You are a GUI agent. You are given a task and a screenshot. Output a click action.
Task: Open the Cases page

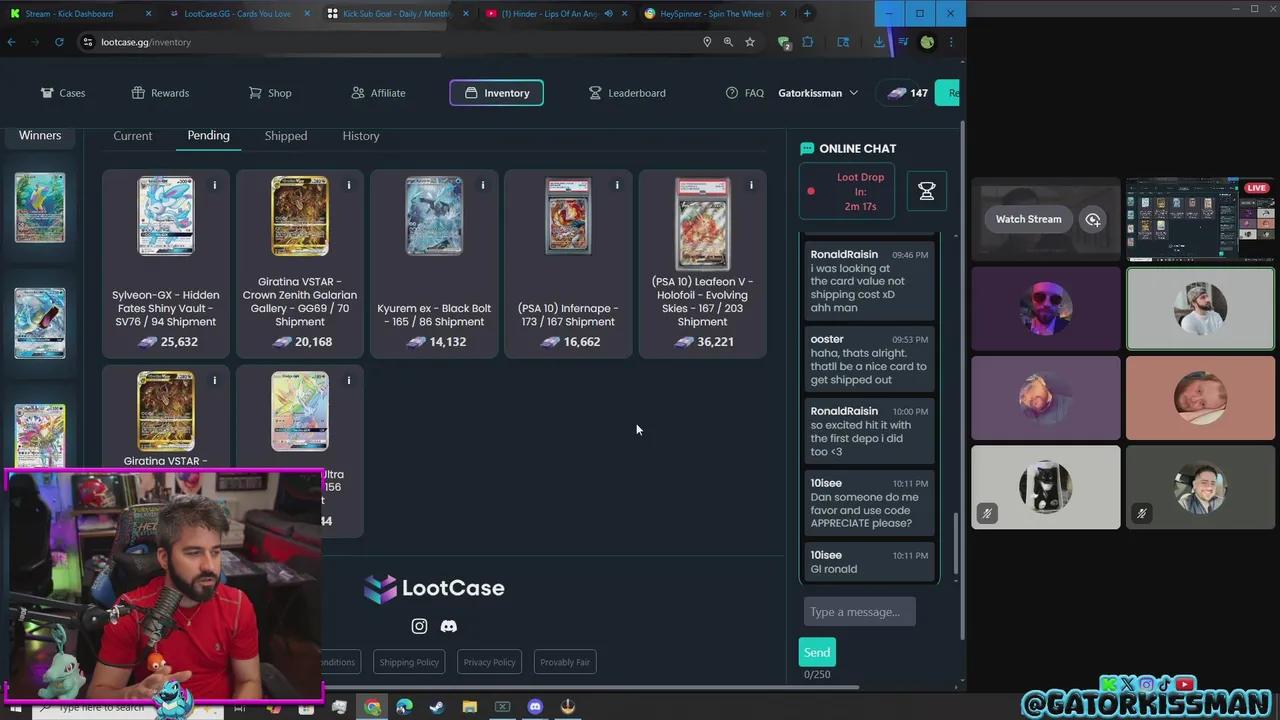[63, 93]
